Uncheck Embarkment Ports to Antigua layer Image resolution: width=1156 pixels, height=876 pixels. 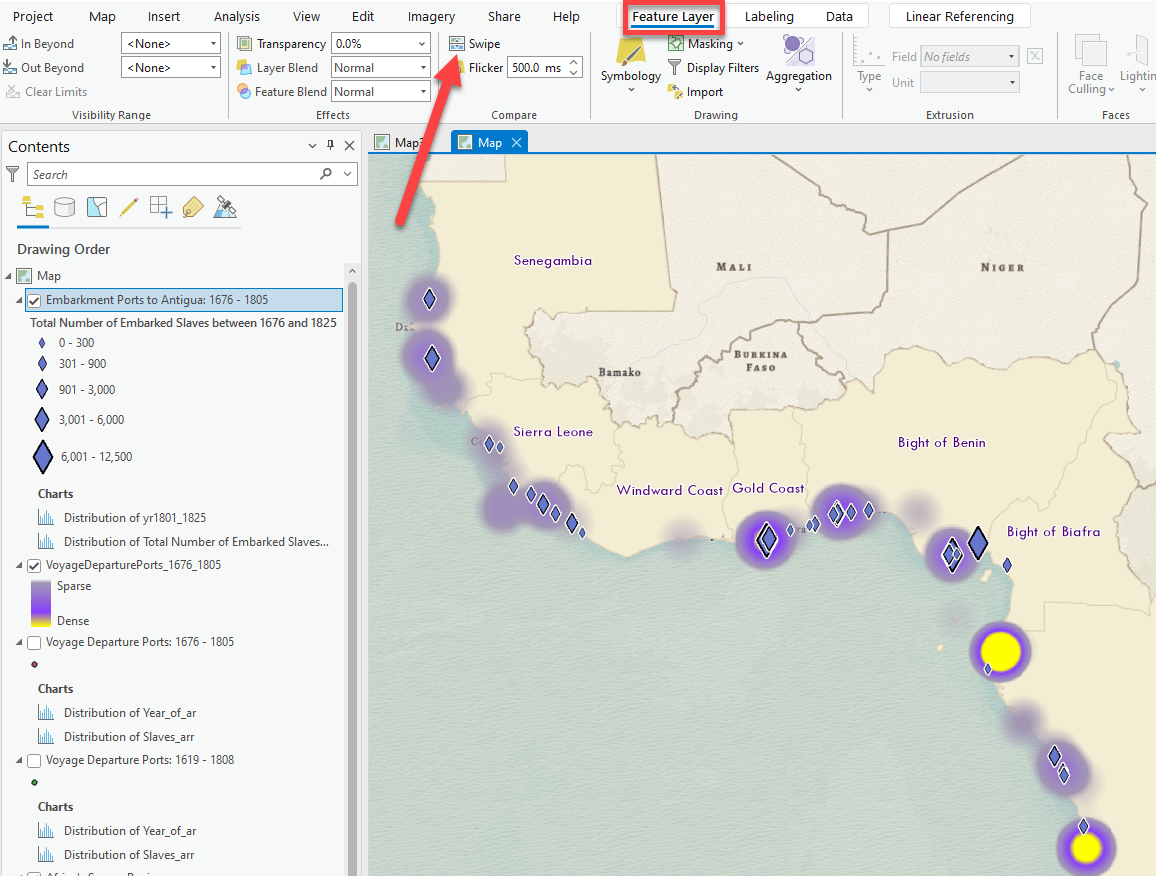click(34, 300)
